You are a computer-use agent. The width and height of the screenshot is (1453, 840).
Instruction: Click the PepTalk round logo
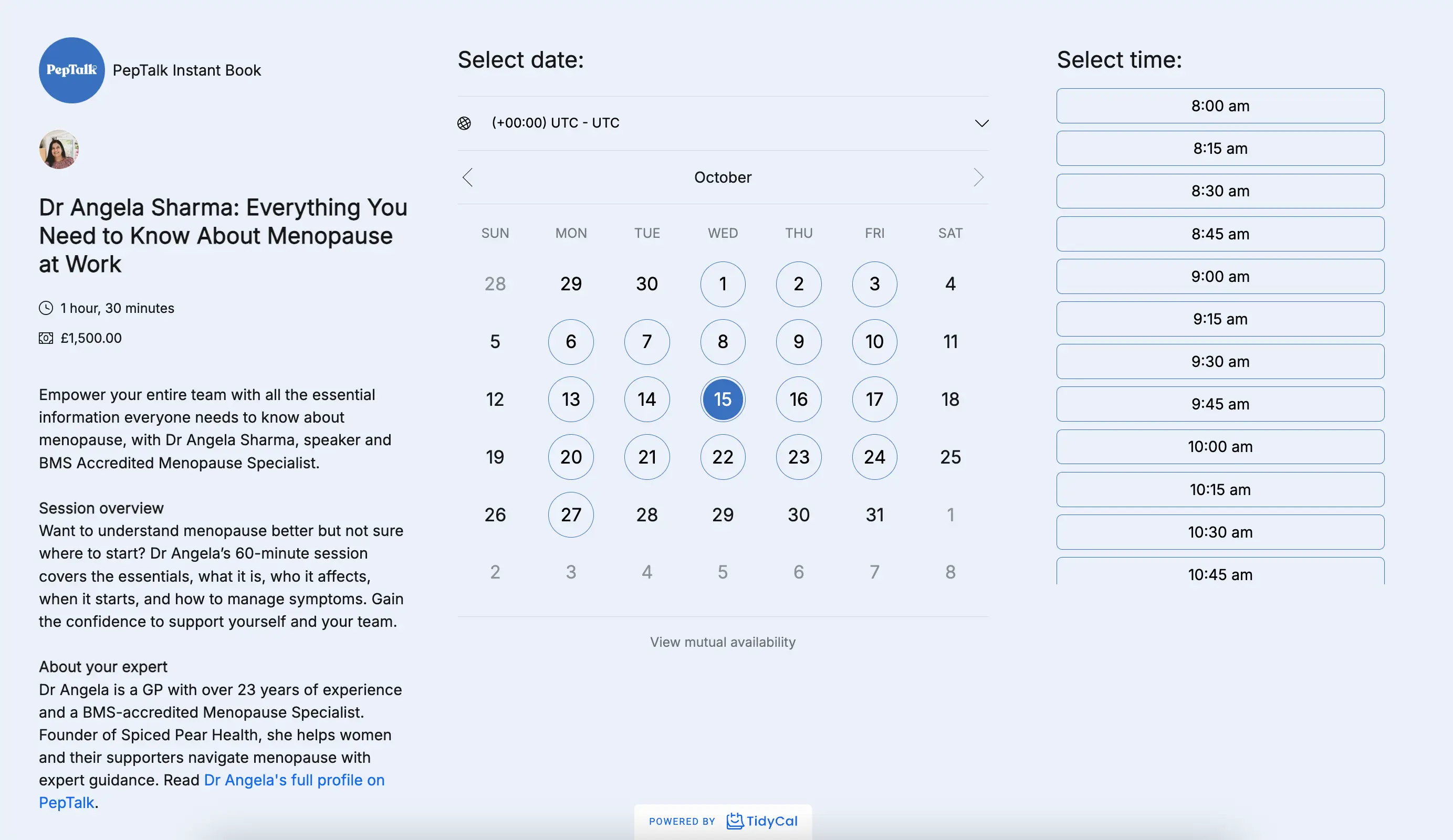[x=71, y=70]
